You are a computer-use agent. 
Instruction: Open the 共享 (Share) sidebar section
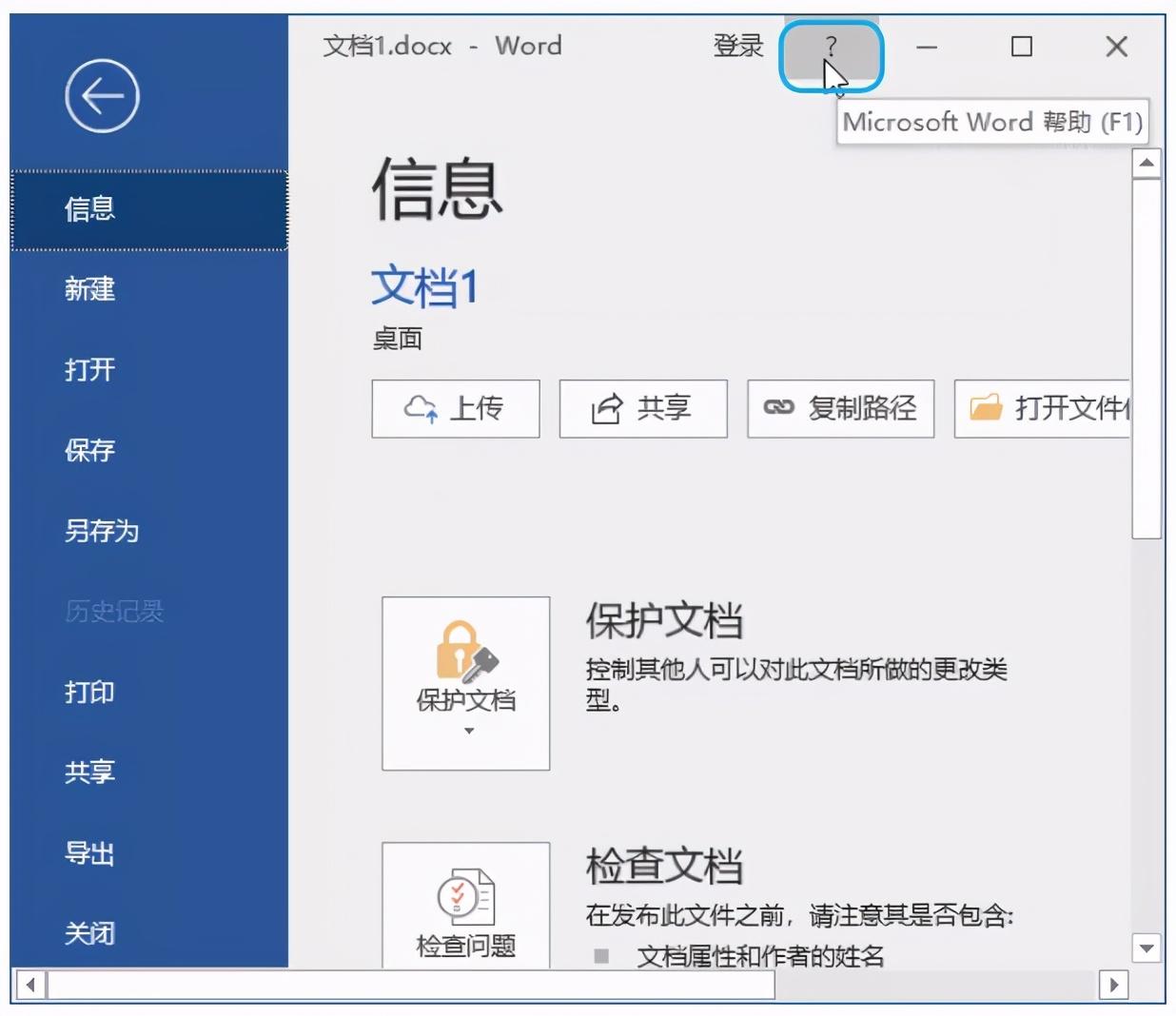tap(88, 773)
